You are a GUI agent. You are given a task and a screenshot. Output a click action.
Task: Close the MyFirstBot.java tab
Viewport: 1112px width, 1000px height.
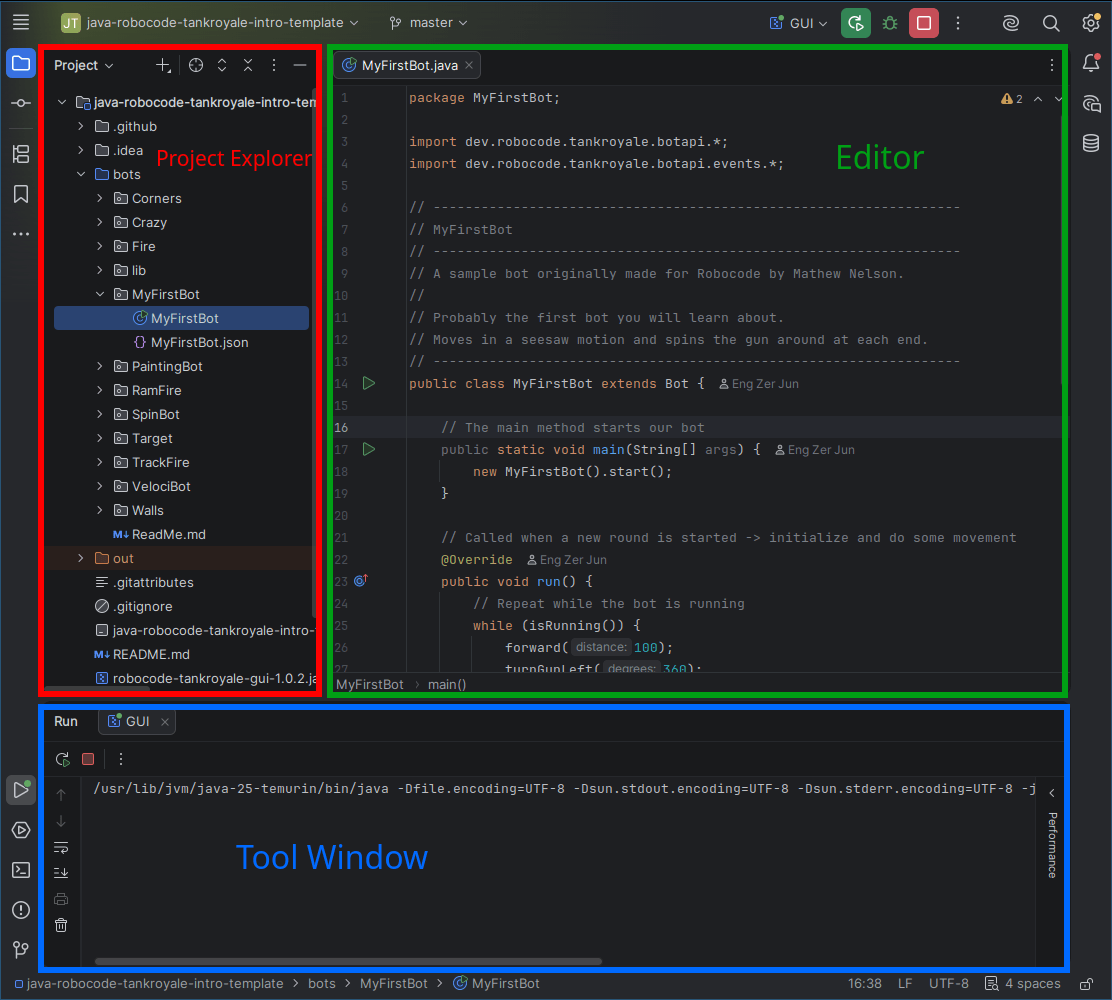[469, 65]
